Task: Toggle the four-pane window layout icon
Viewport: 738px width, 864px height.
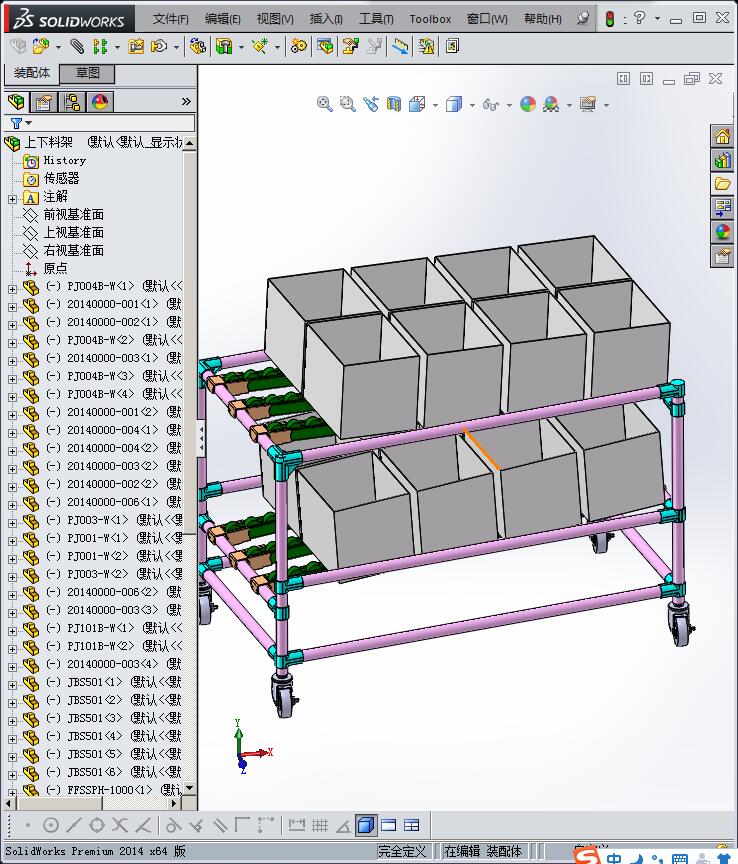Action: click(412, 825)
